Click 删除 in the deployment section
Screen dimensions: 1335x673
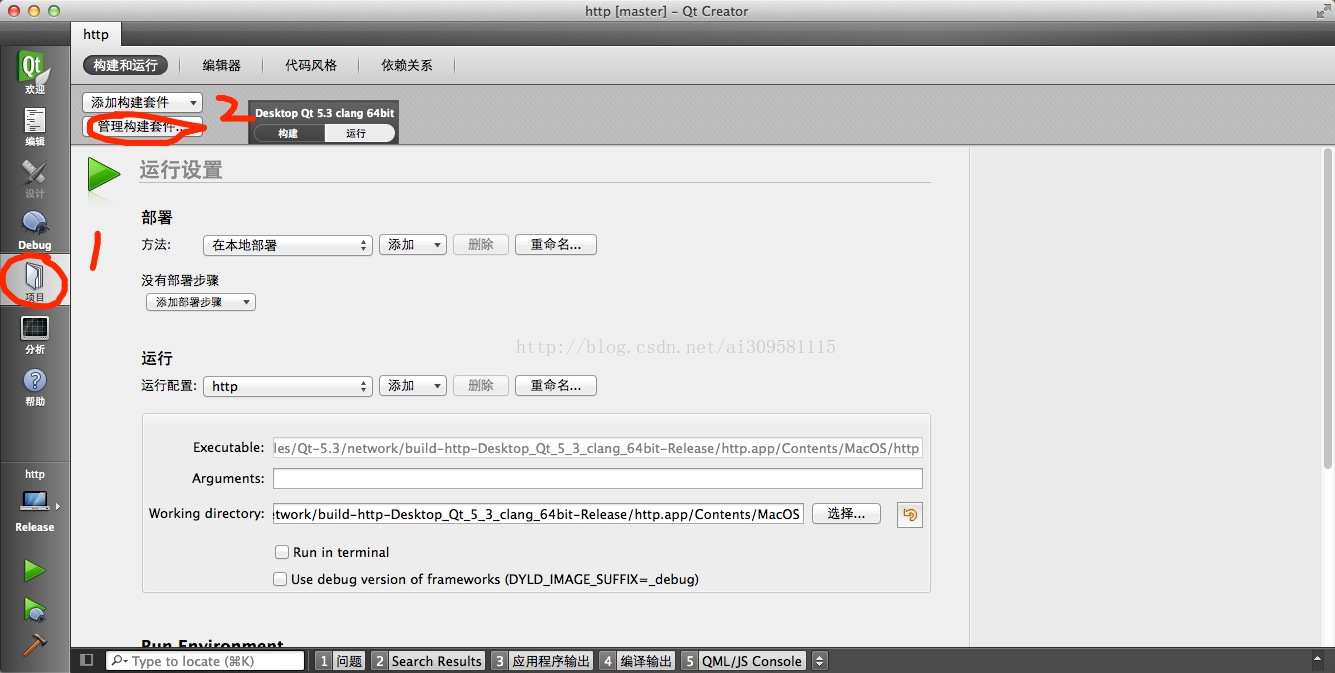pyautogui.click(x=481, y=245)
